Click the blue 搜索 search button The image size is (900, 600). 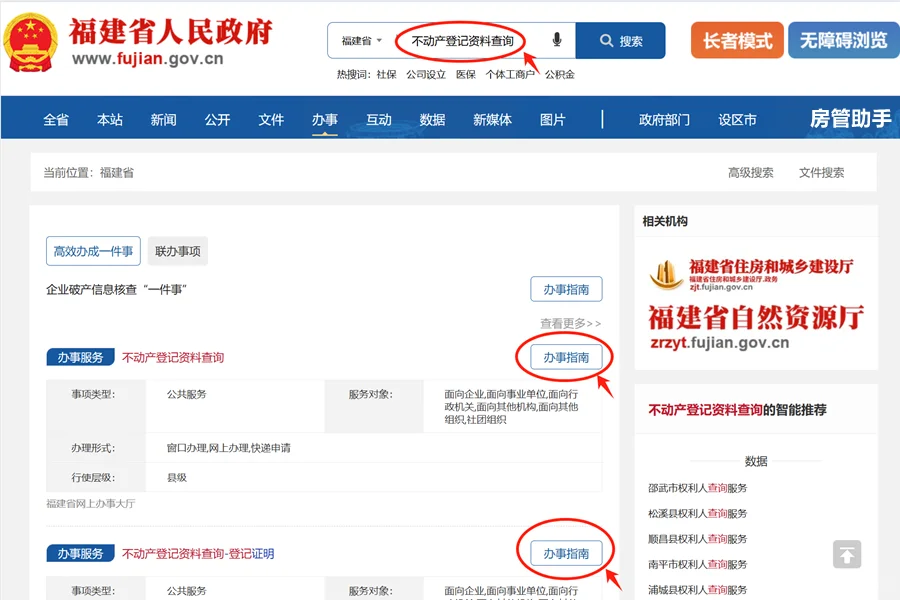tap(620, 41)
